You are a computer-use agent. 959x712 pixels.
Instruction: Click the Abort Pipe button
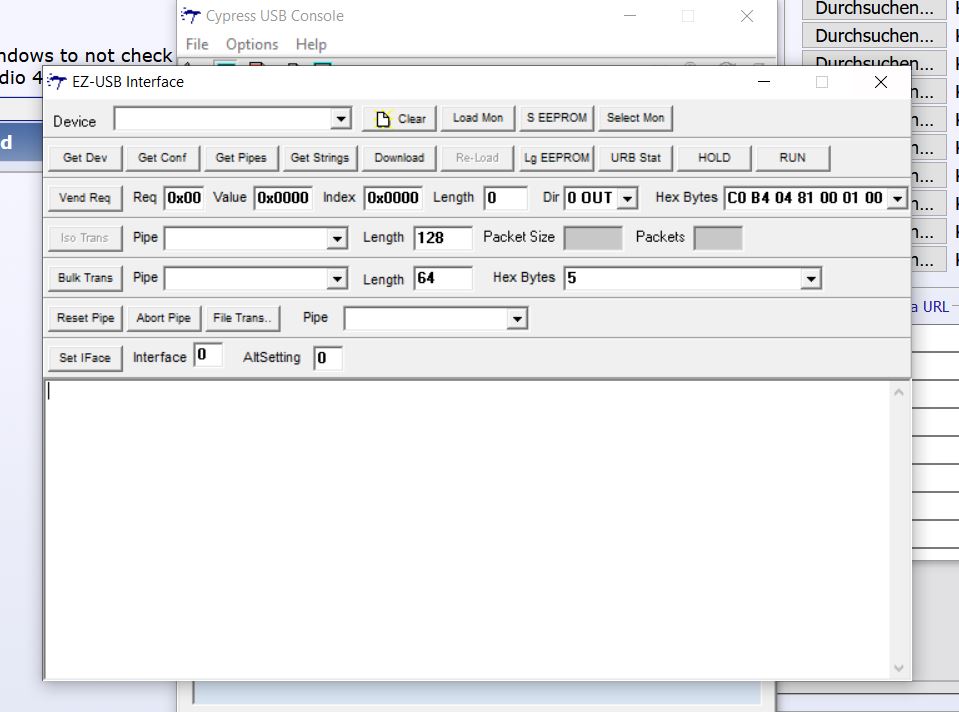pyautogui.click(x=163, y=318)
